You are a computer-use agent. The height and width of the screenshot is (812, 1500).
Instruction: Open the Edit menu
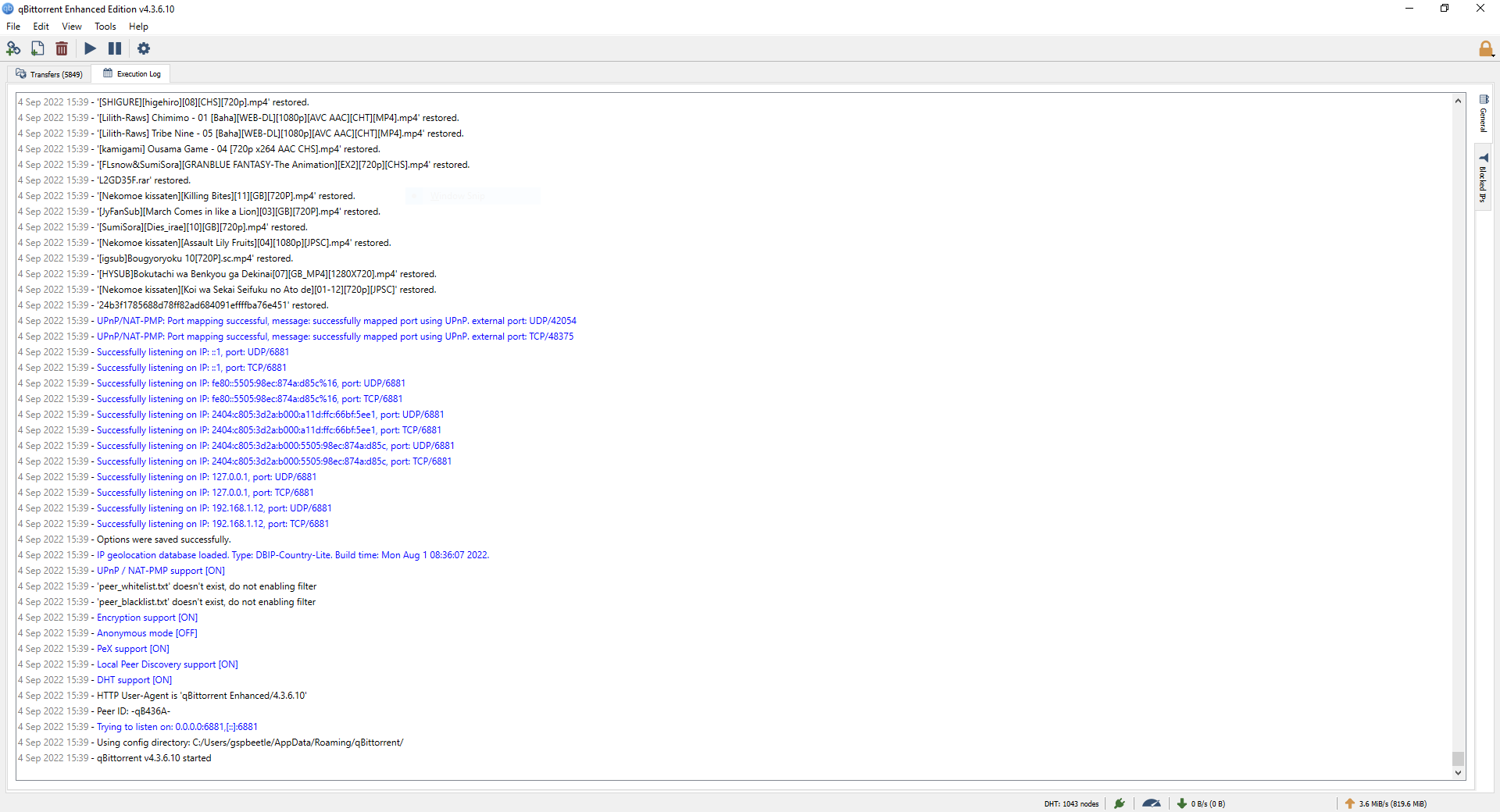[41, 27]
